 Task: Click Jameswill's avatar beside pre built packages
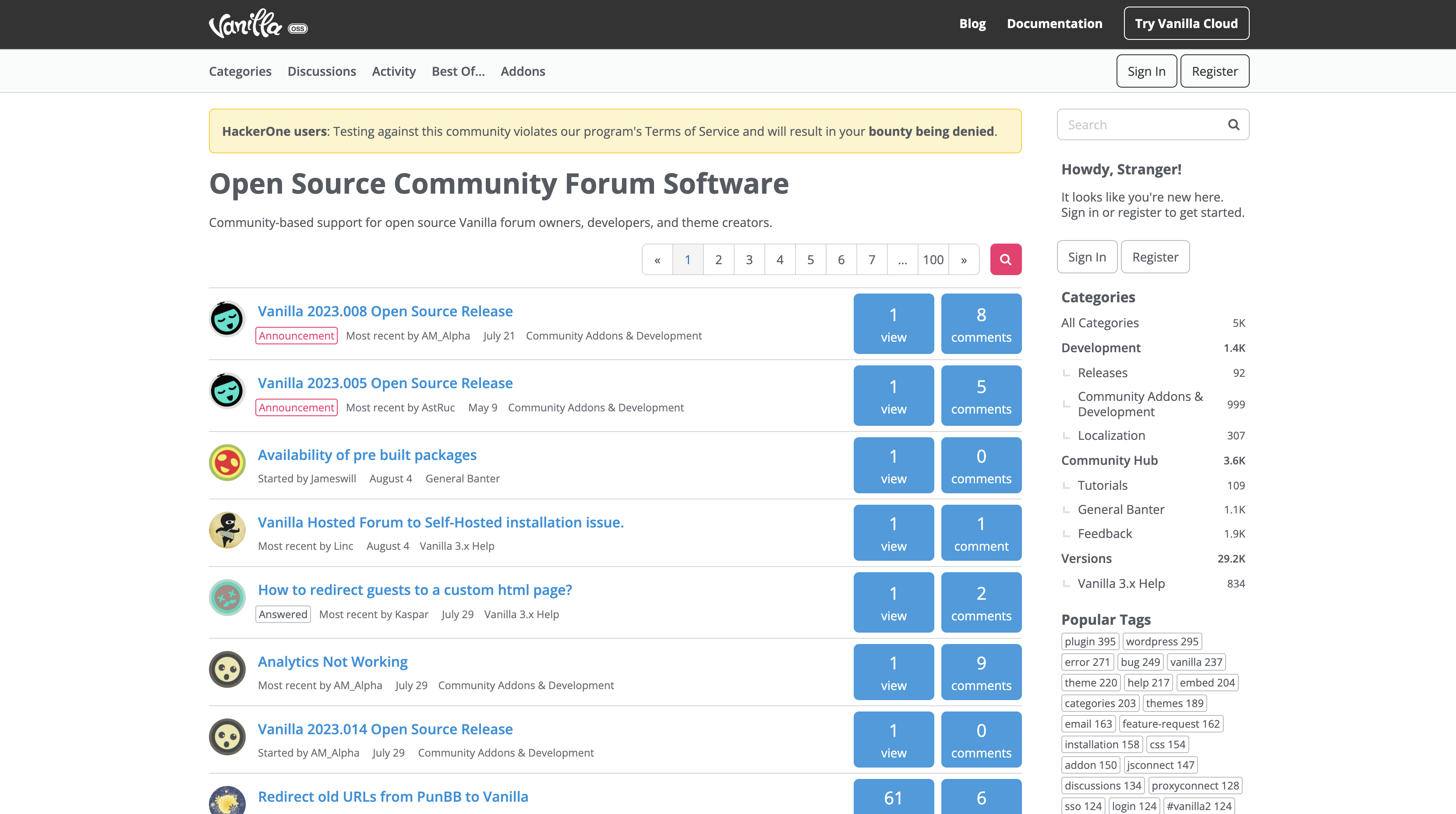pos(227,462)
